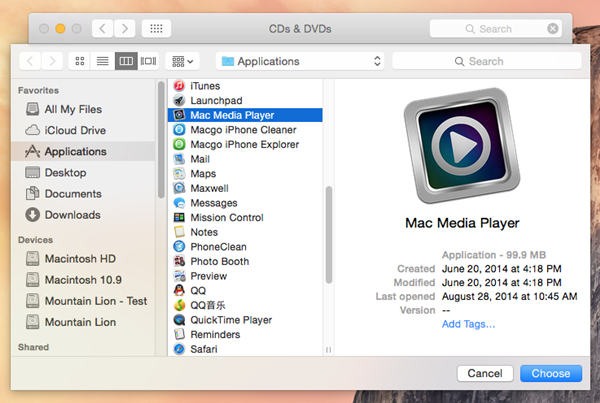Image resolution: width=600 pixels, height=403 pixels.
Task: Click the applications column scrollbar thumb
Action: (x=329, y=235)
